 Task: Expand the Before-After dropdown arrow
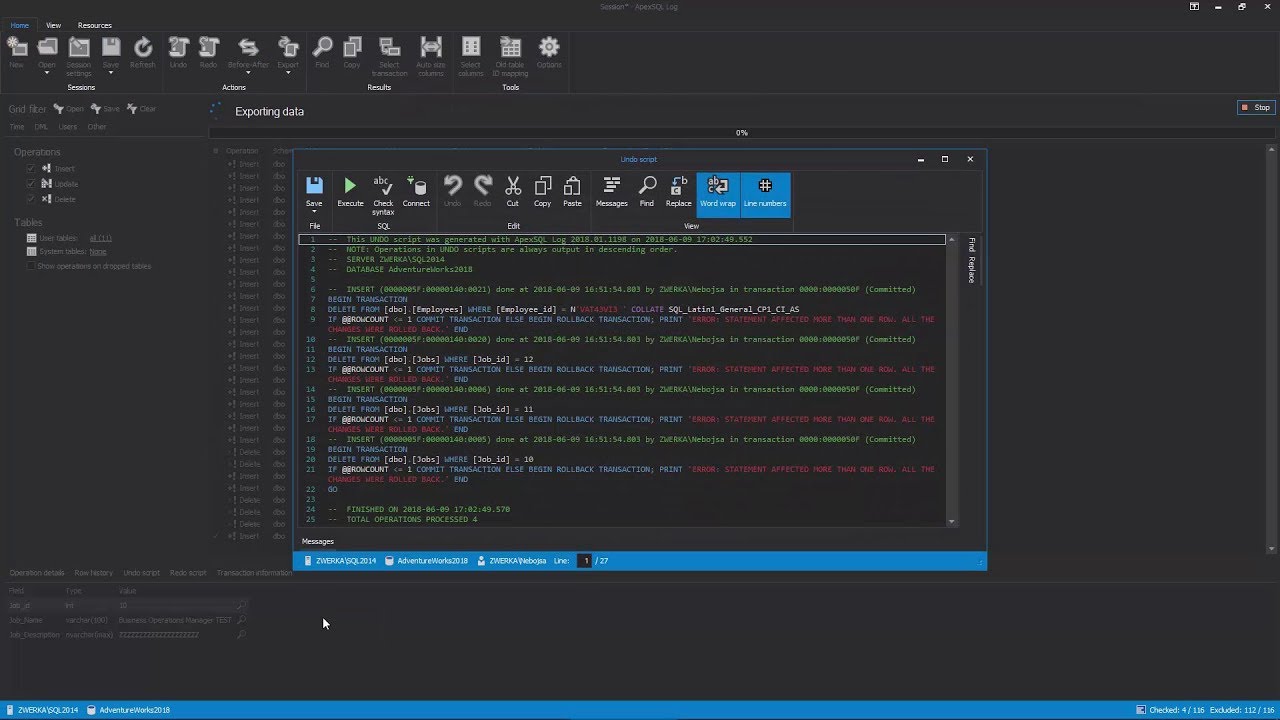click(248, 74)
